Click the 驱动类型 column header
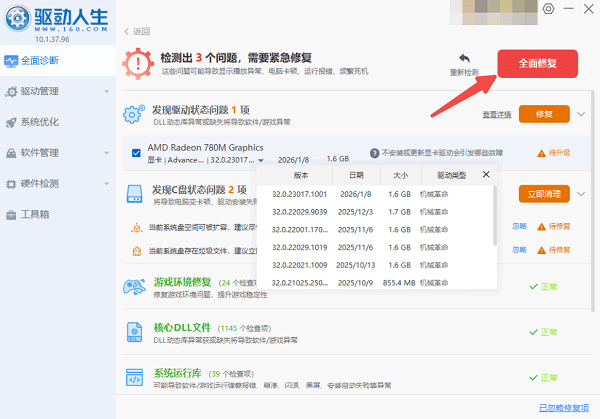This screenshot has height=419, width=600. click(452, 175)
